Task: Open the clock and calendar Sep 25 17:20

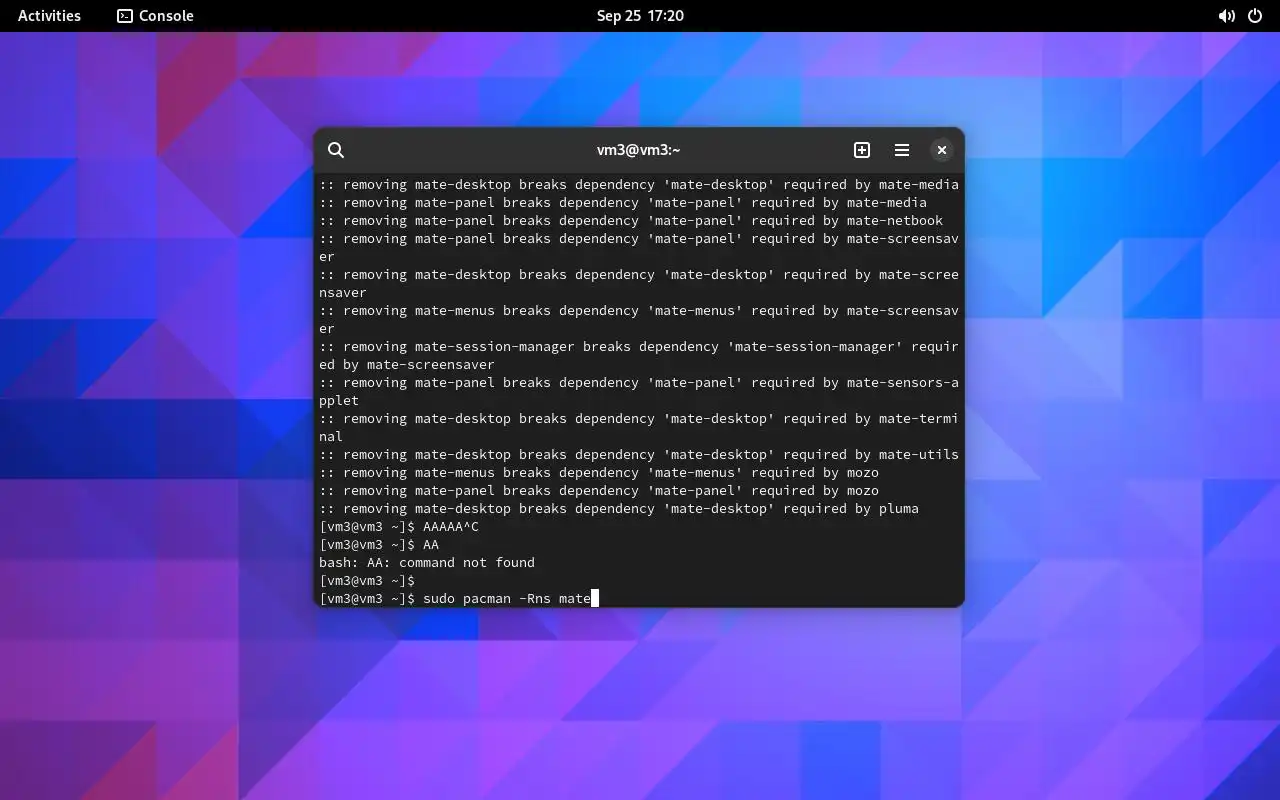Action: [x=640, y=16]
